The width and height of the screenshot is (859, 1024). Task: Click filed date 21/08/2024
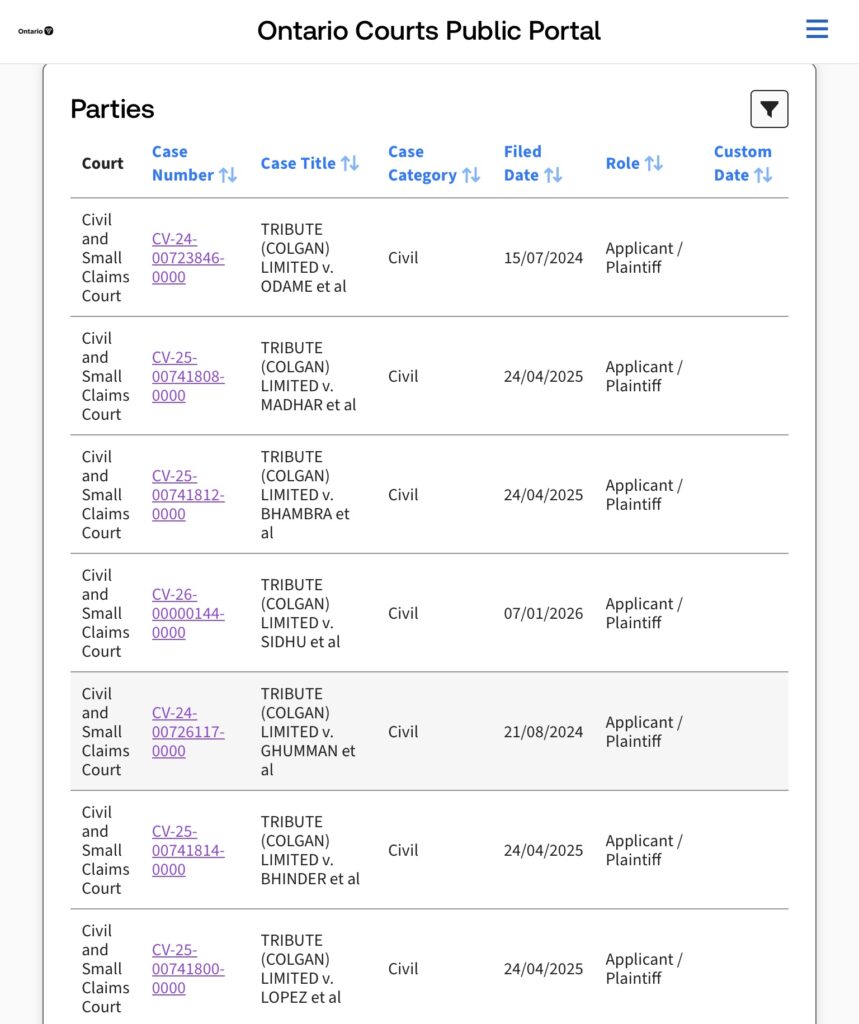[543, 732]
